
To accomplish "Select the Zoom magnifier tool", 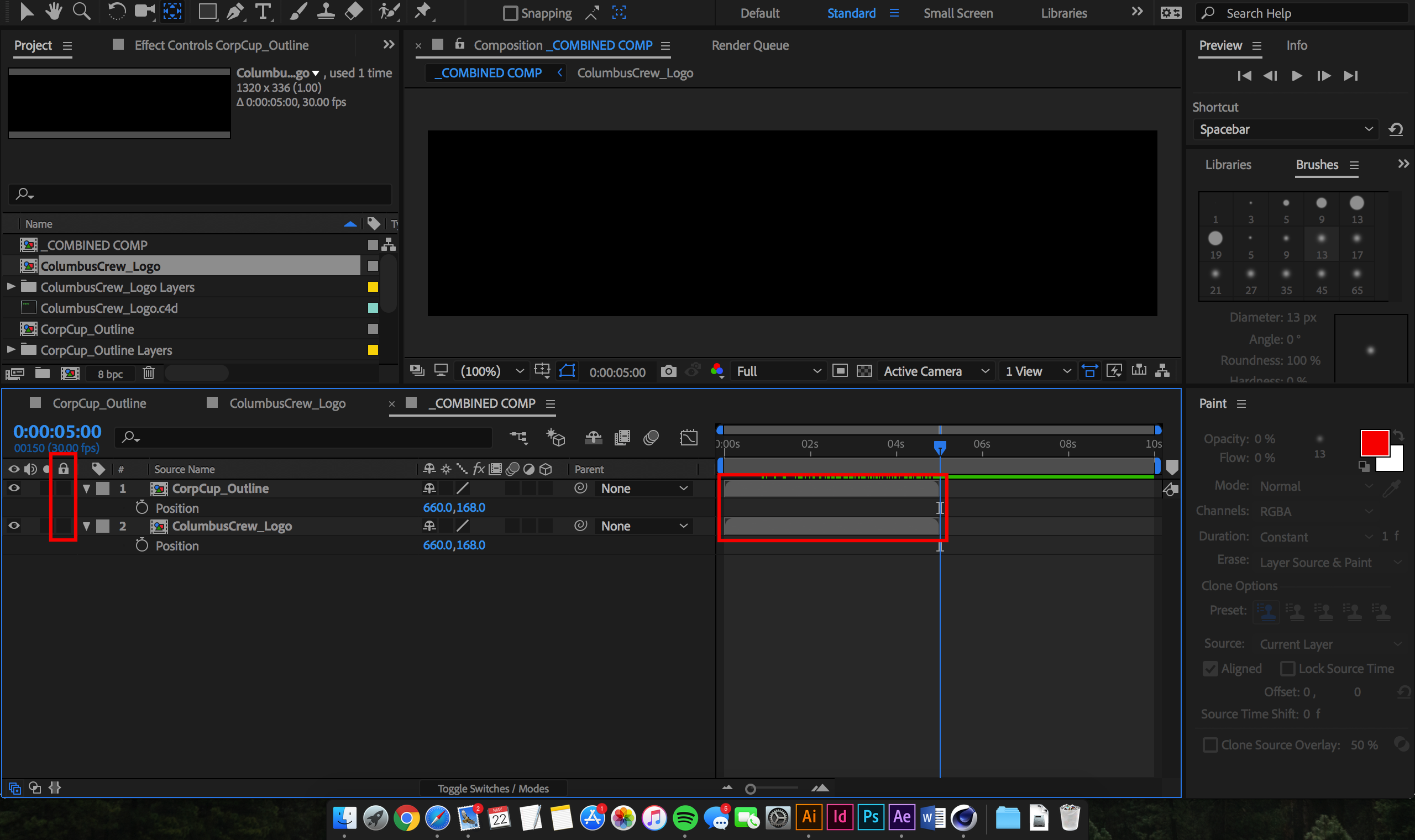I will pos(81,12).
